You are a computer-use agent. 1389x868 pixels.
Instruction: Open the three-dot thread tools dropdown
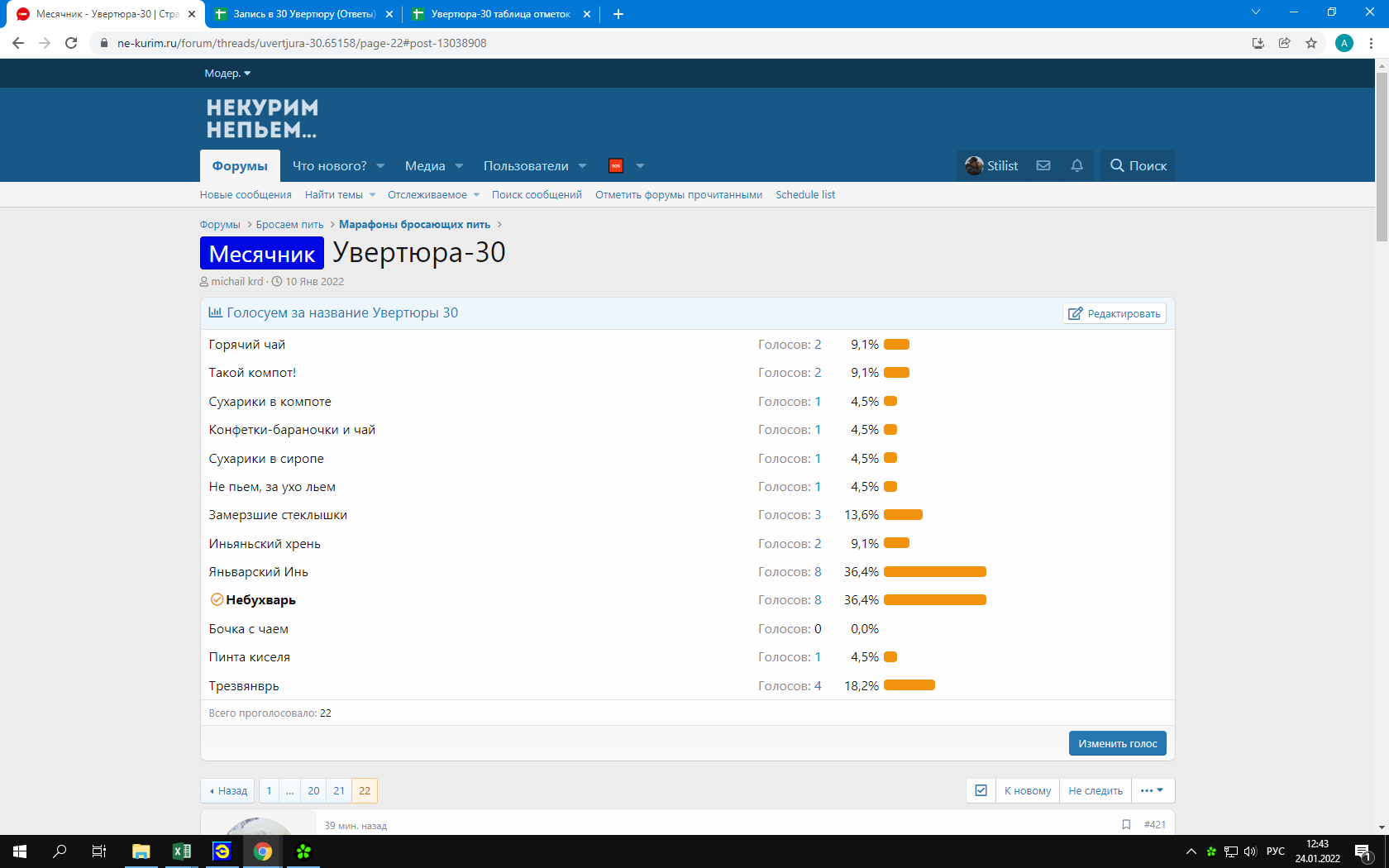point(1153,790)
